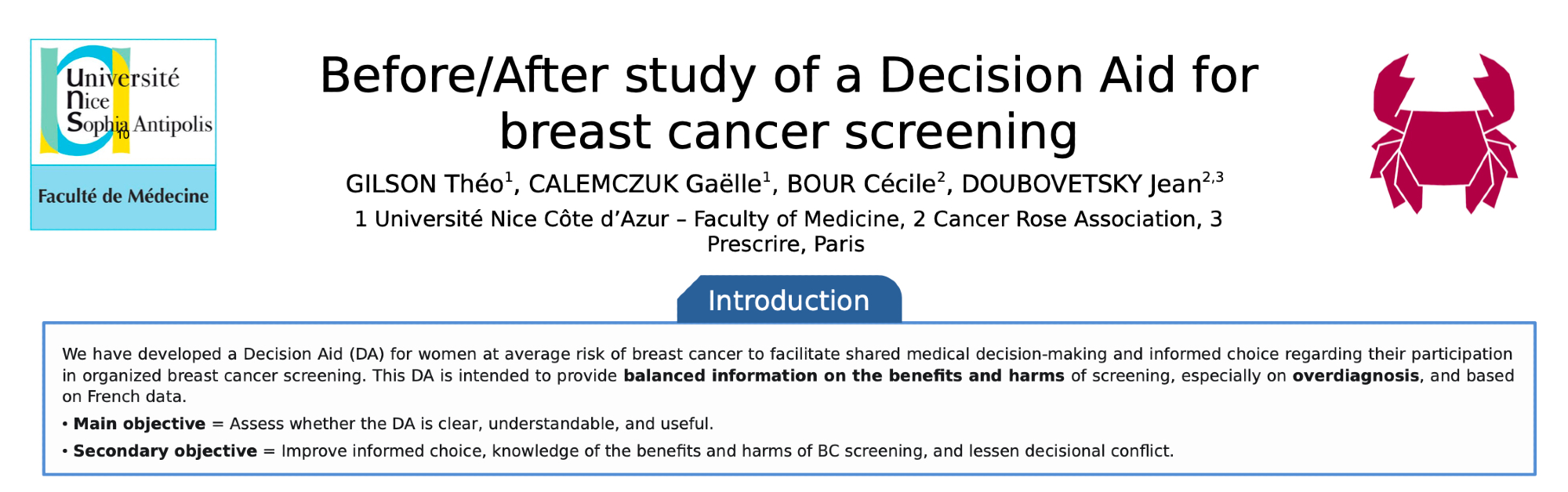Screen dimensions: 1568x492
Task: Click the bold "Secondary objective" label
Action: [x=165, y=451]
